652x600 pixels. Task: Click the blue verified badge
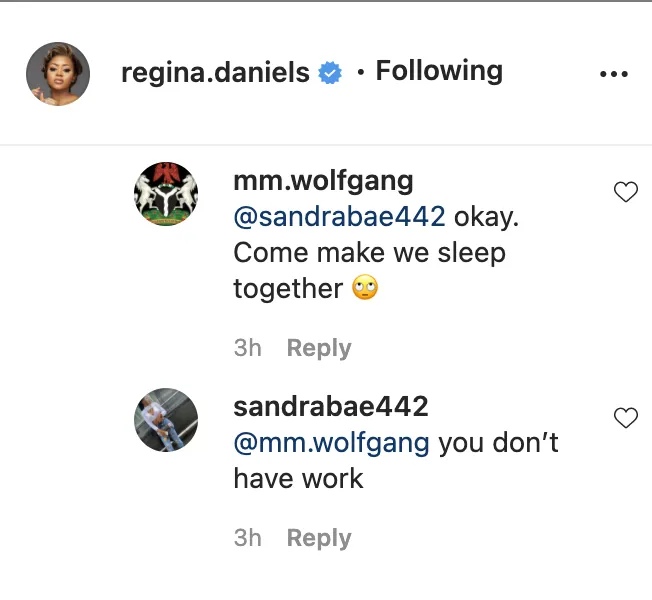tap(330, 73)
